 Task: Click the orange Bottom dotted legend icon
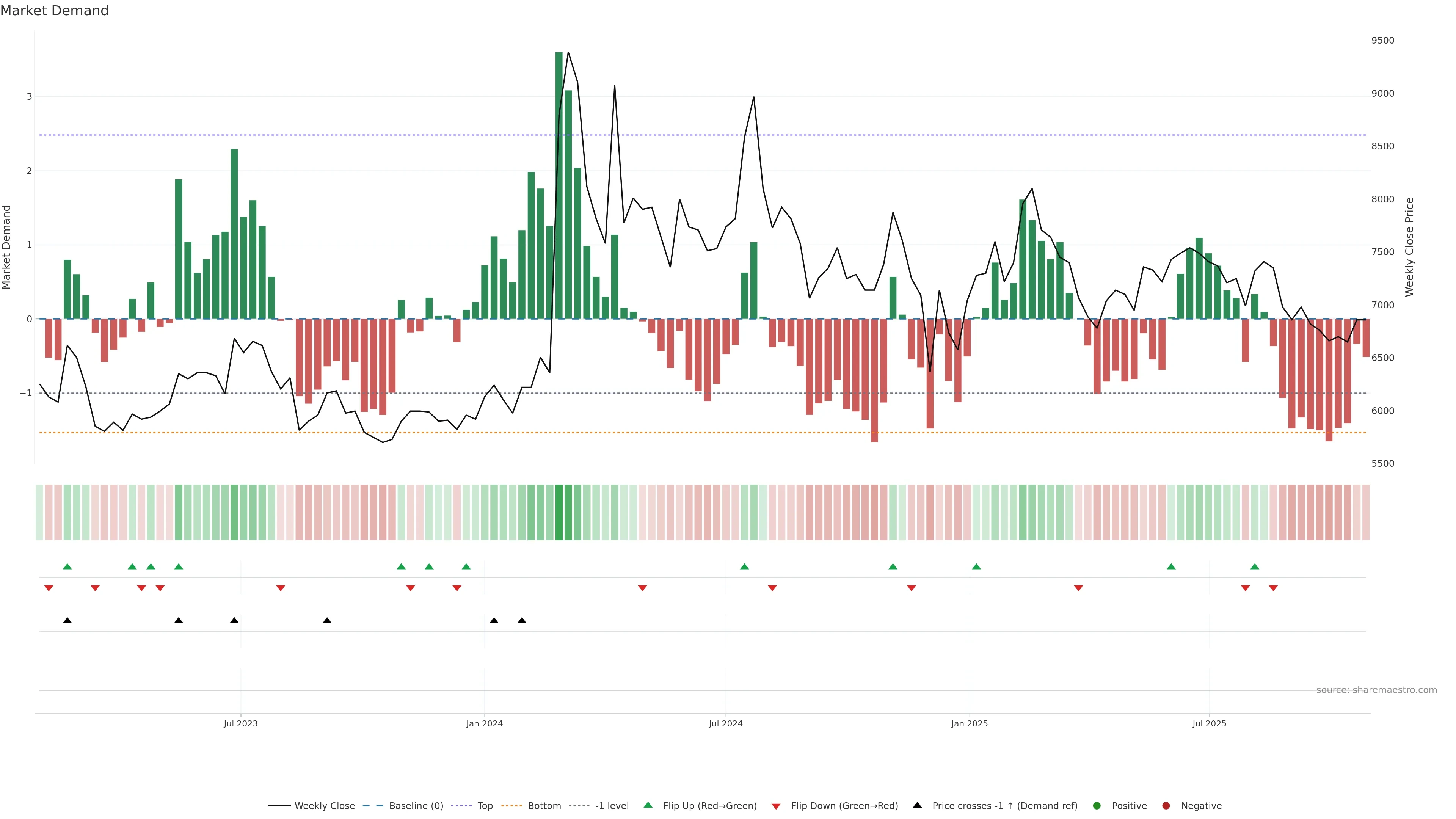[x=511, y=806]
